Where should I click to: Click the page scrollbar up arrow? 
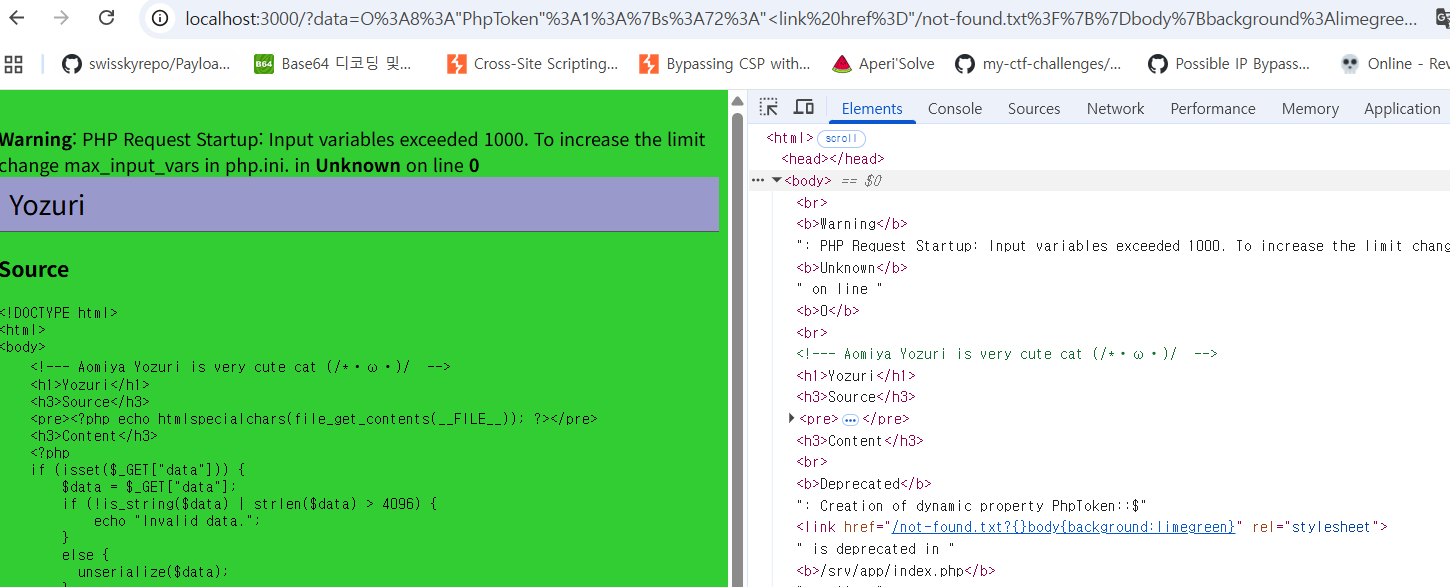pyautogui.click(x=737, y=103)
